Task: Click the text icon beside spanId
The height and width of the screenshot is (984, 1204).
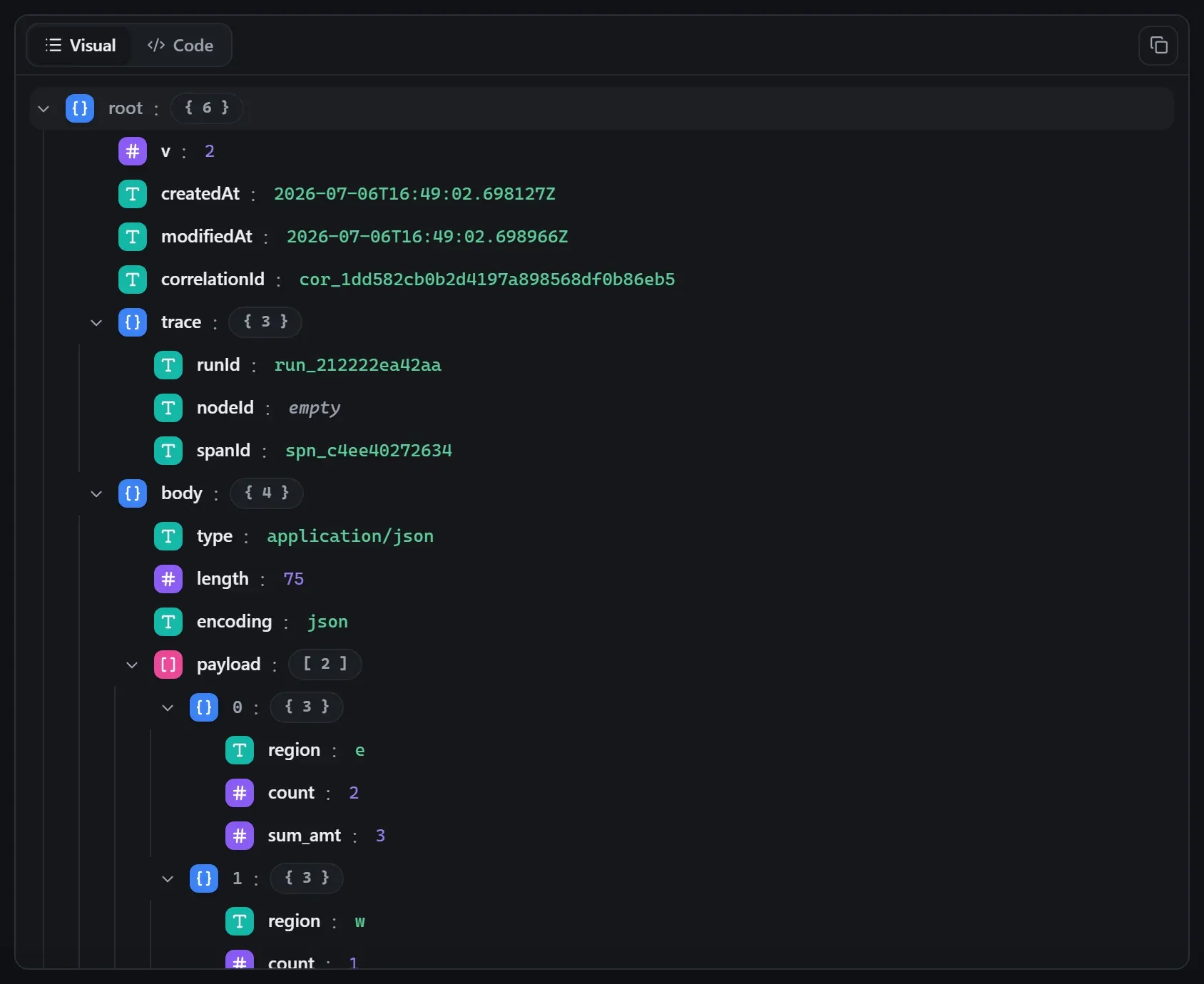Action: pos(168,451)
